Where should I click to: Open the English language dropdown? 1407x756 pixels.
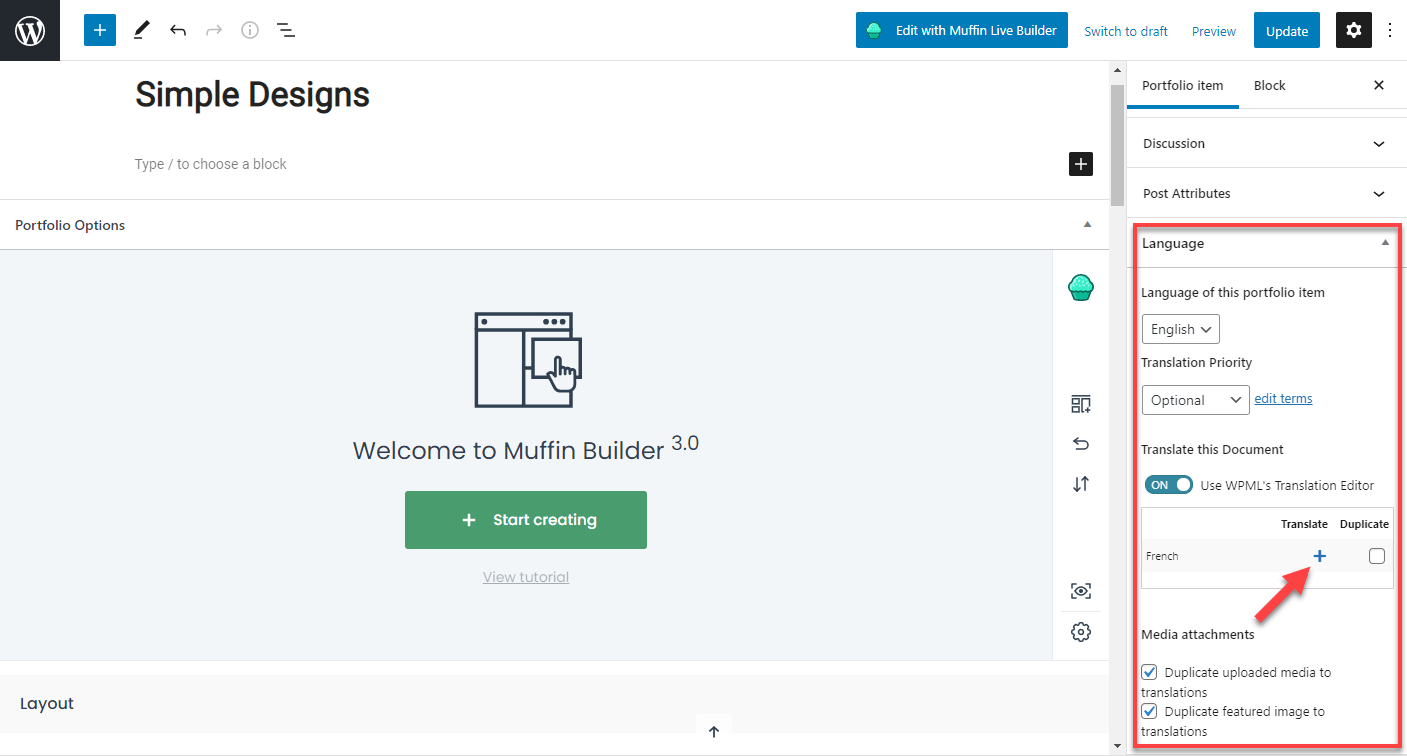pyautogui.click(x=1181, y=329)
